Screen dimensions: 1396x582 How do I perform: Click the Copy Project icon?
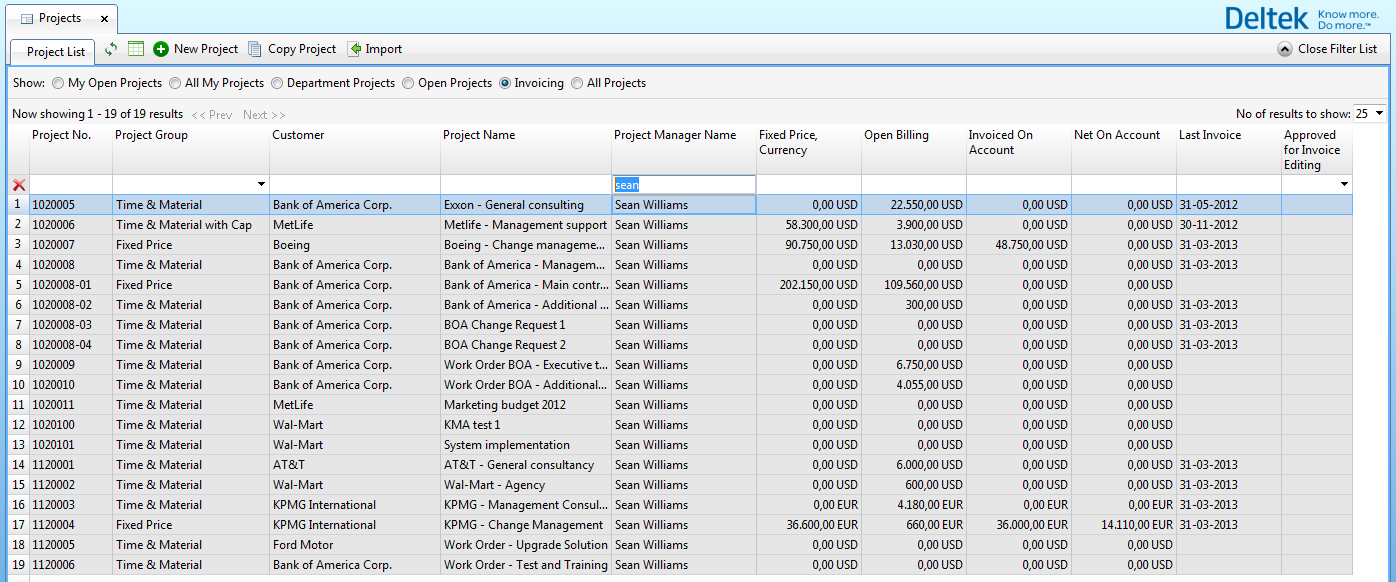tap(255, 49)
